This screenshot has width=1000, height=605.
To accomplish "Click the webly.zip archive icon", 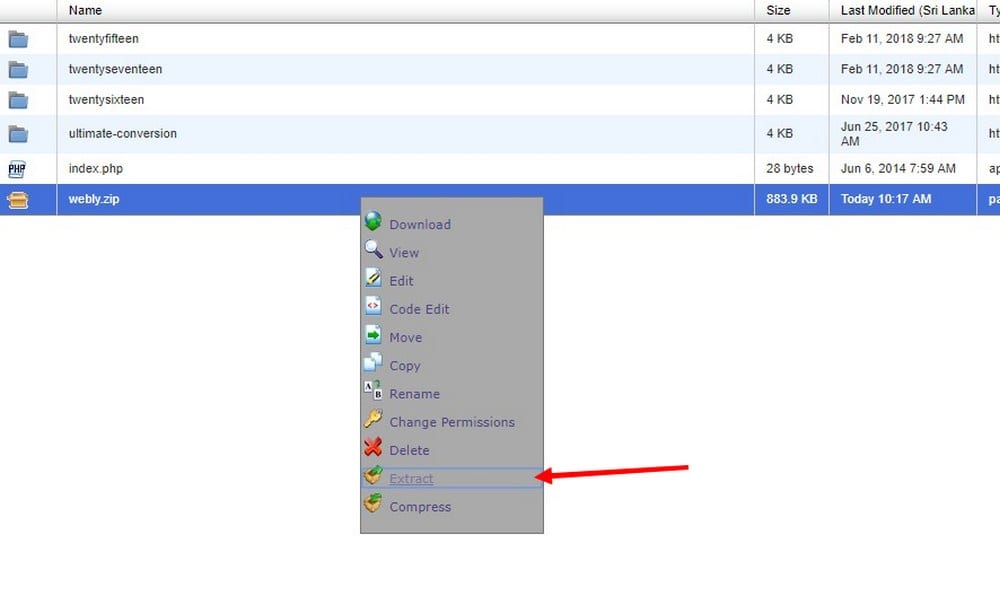I will [x=18, y=200].
